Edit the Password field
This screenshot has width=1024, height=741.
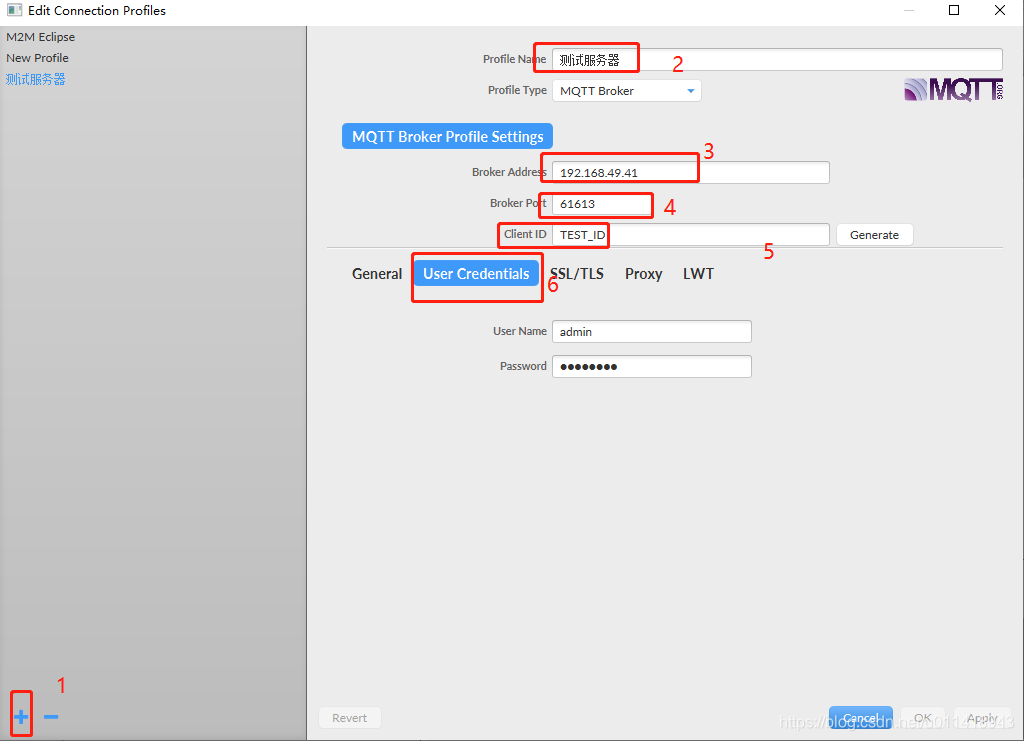[x=652, y=366]
